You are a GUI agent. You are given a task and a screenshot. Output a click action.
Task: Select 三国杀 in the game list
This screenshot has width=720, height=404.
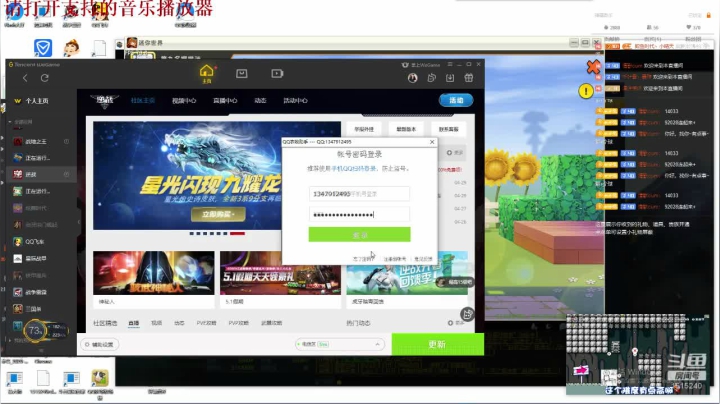33,309
